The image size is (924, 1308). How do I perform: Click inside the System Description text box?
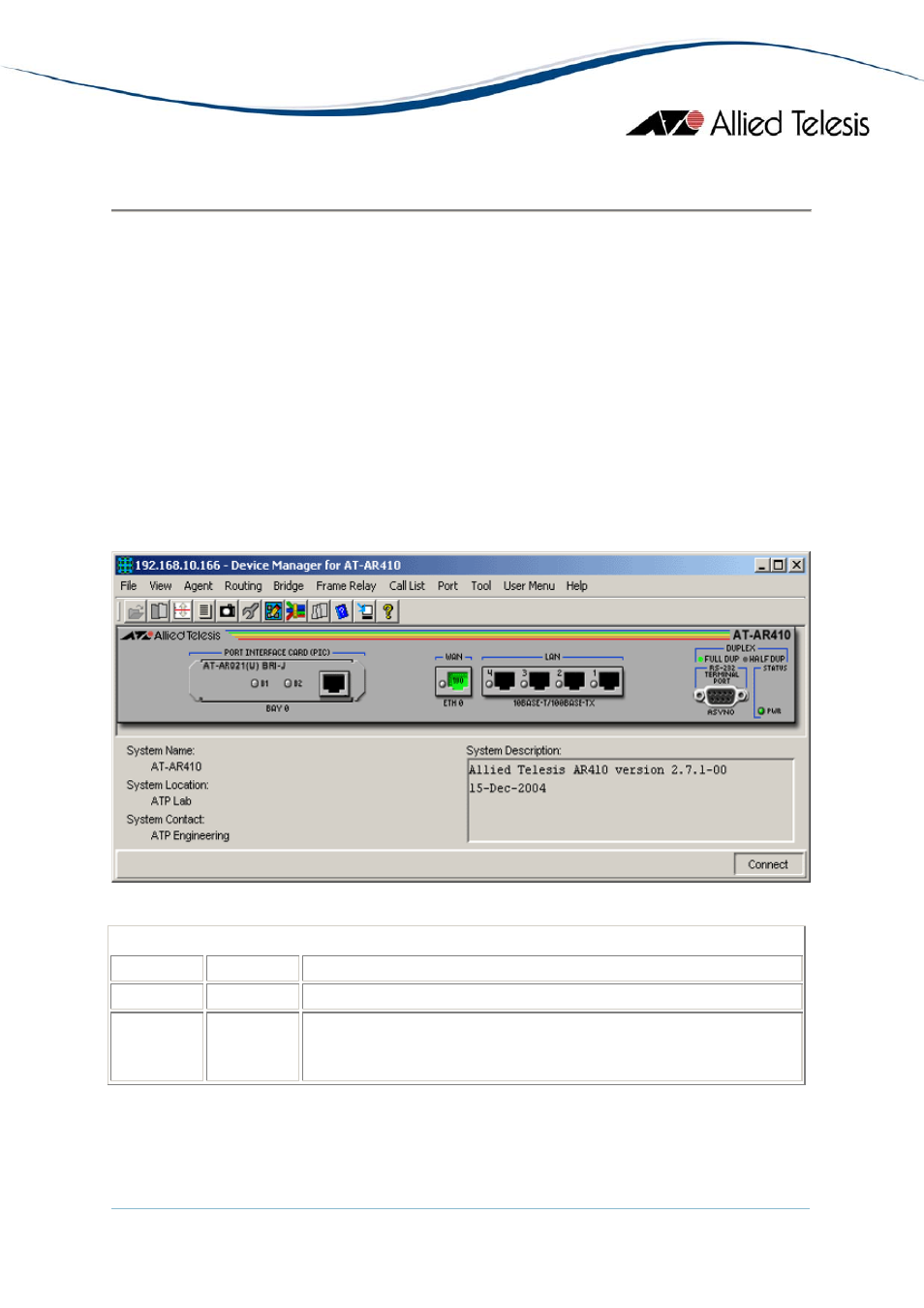631,800
